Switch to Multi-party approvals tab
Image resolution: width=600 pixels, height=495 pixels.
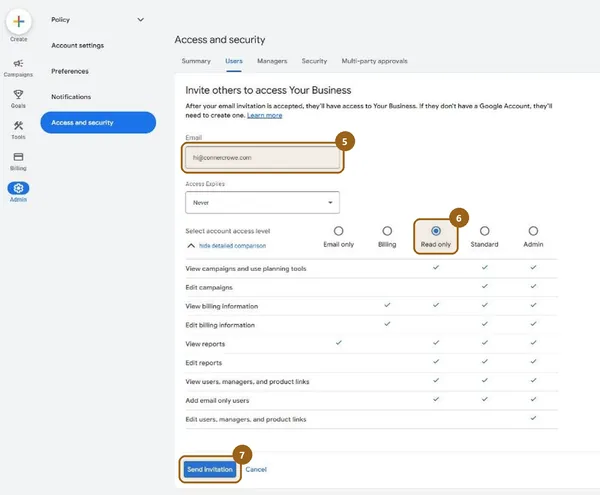pyautogui.click(x=374, y=61)
